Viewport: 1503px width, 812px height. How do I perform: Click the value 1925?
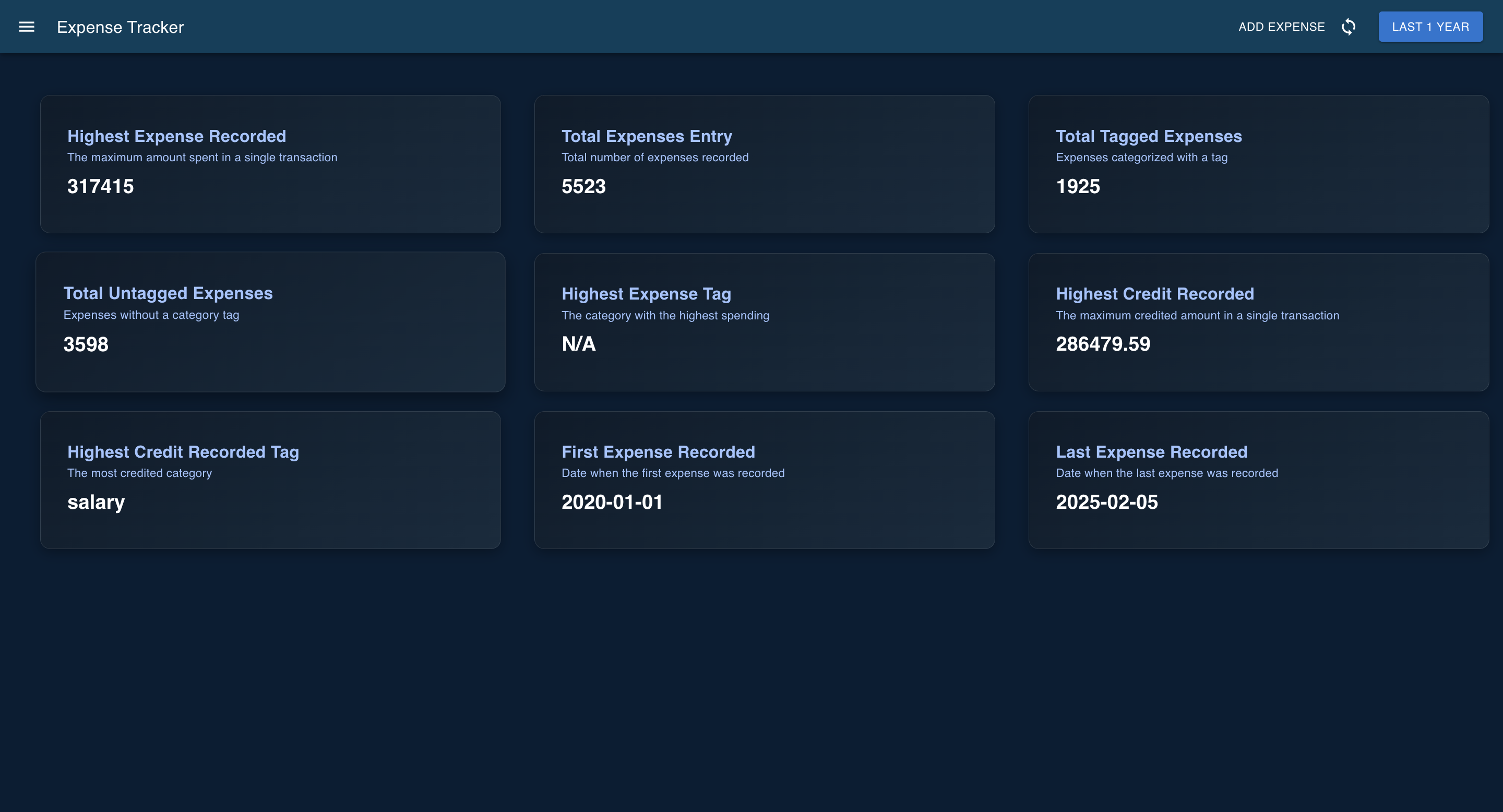(x=1078, y=187)
